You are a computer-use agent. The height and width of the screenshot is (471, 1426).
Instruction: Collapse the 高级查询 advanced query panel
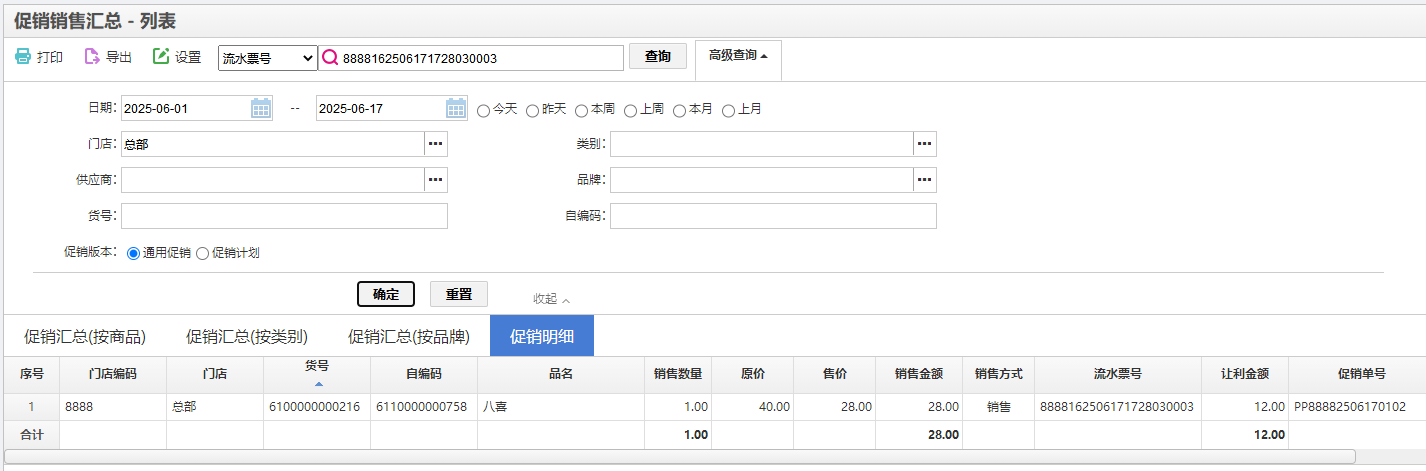pos(738,56)
